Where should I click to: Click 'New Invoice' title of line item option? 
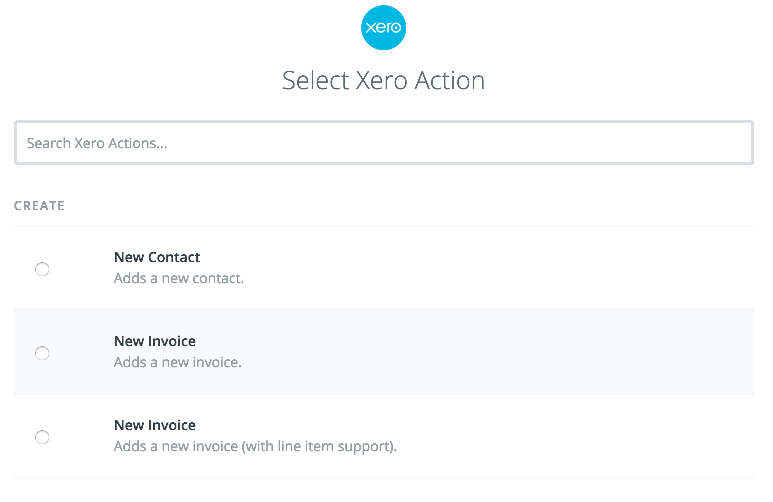coord(155,425)
